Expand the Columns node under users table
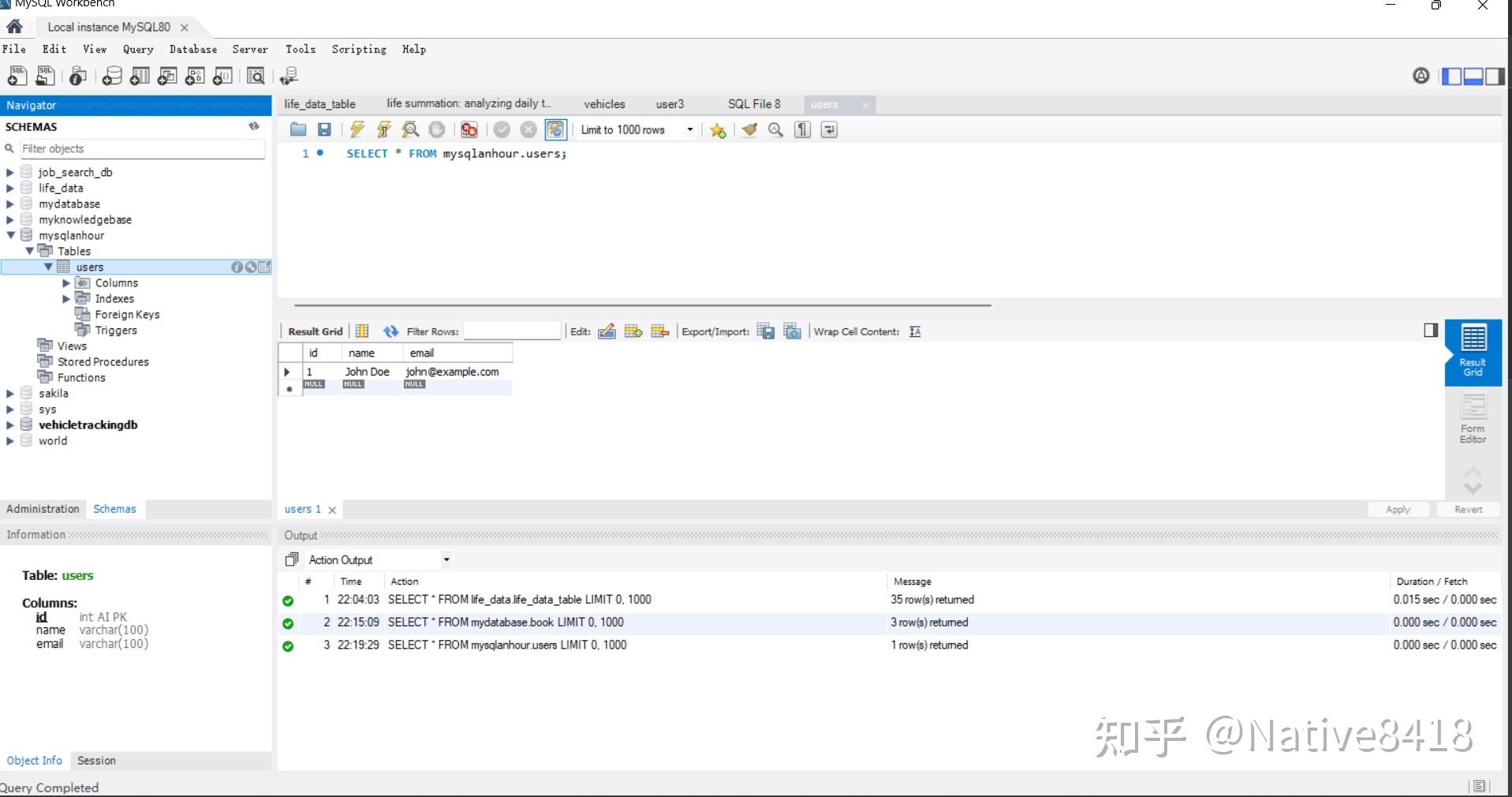 click(x=68, y=283)
